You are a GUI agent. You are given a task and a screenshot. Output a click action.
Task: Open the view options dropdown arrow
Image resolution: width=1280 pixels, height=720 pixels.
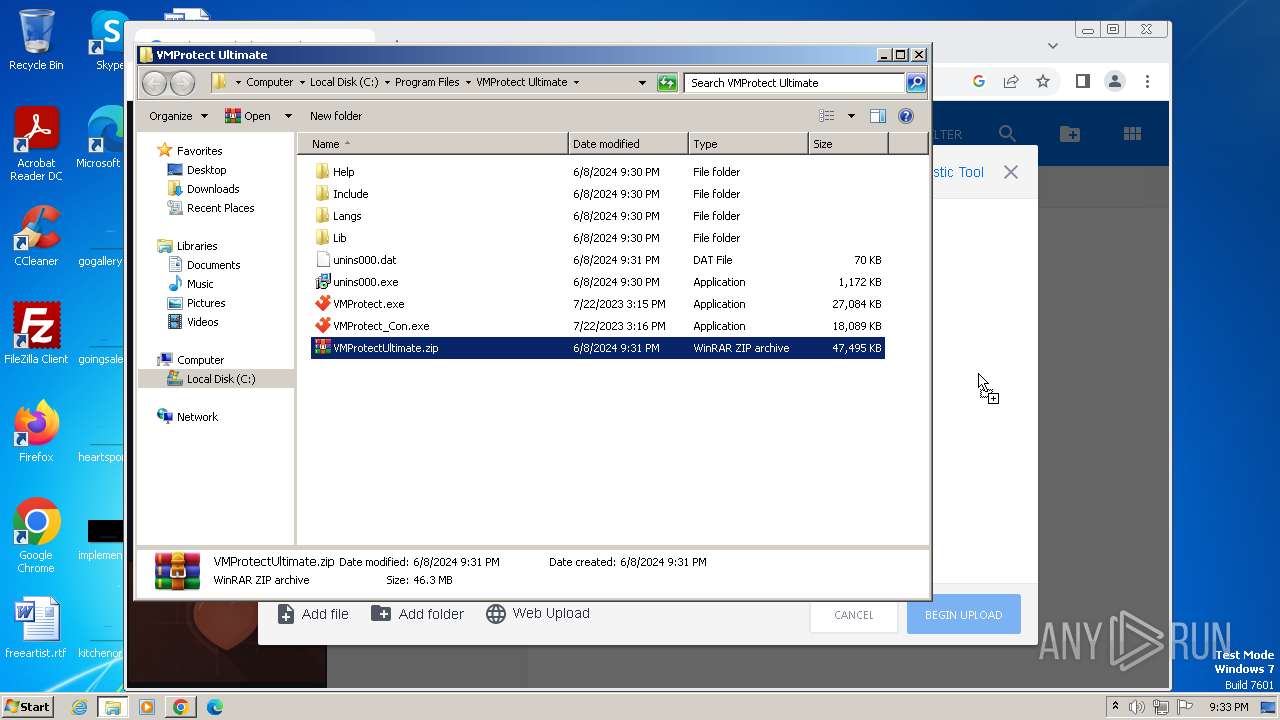[851, 116]
